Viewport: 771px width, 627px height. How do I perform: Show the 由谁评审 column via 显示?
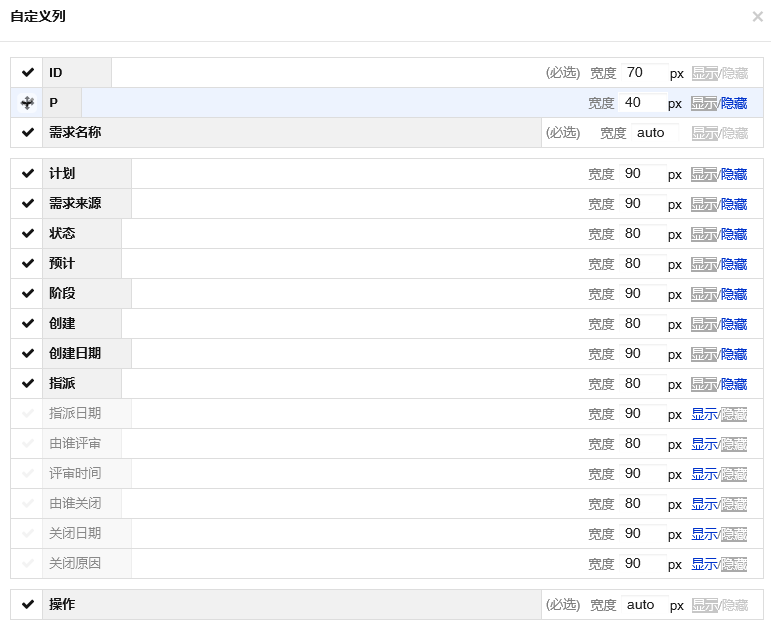(705, 444)
